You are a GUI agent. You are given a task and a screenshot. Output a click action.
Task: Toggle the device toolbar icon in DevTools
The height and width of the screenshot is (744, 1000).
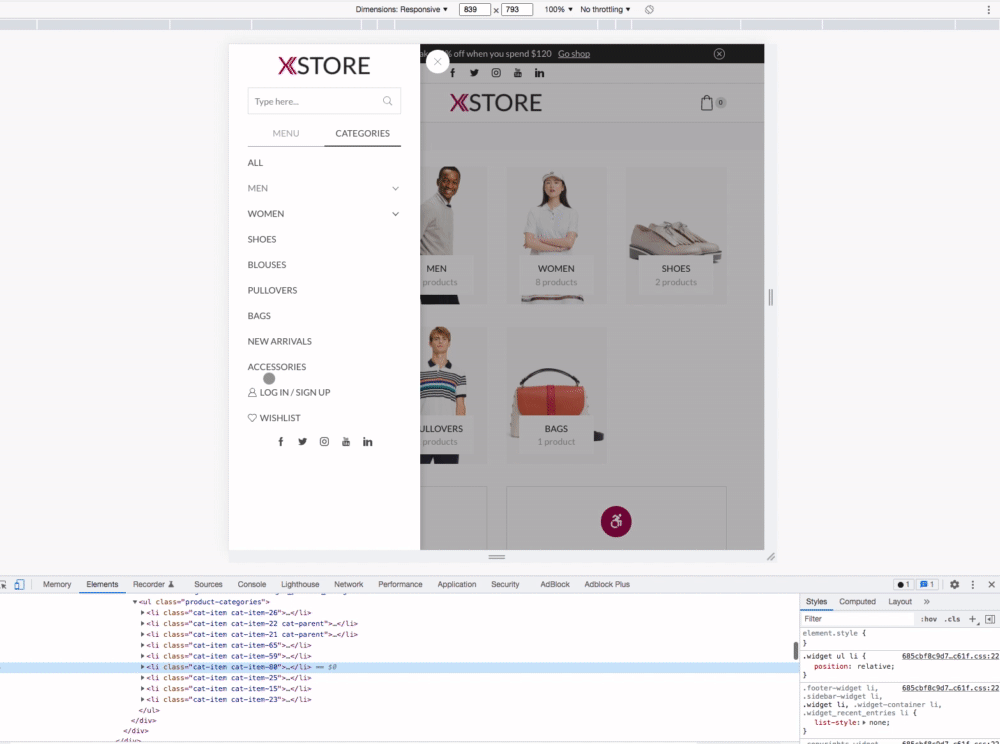click(x=19, y=584)
